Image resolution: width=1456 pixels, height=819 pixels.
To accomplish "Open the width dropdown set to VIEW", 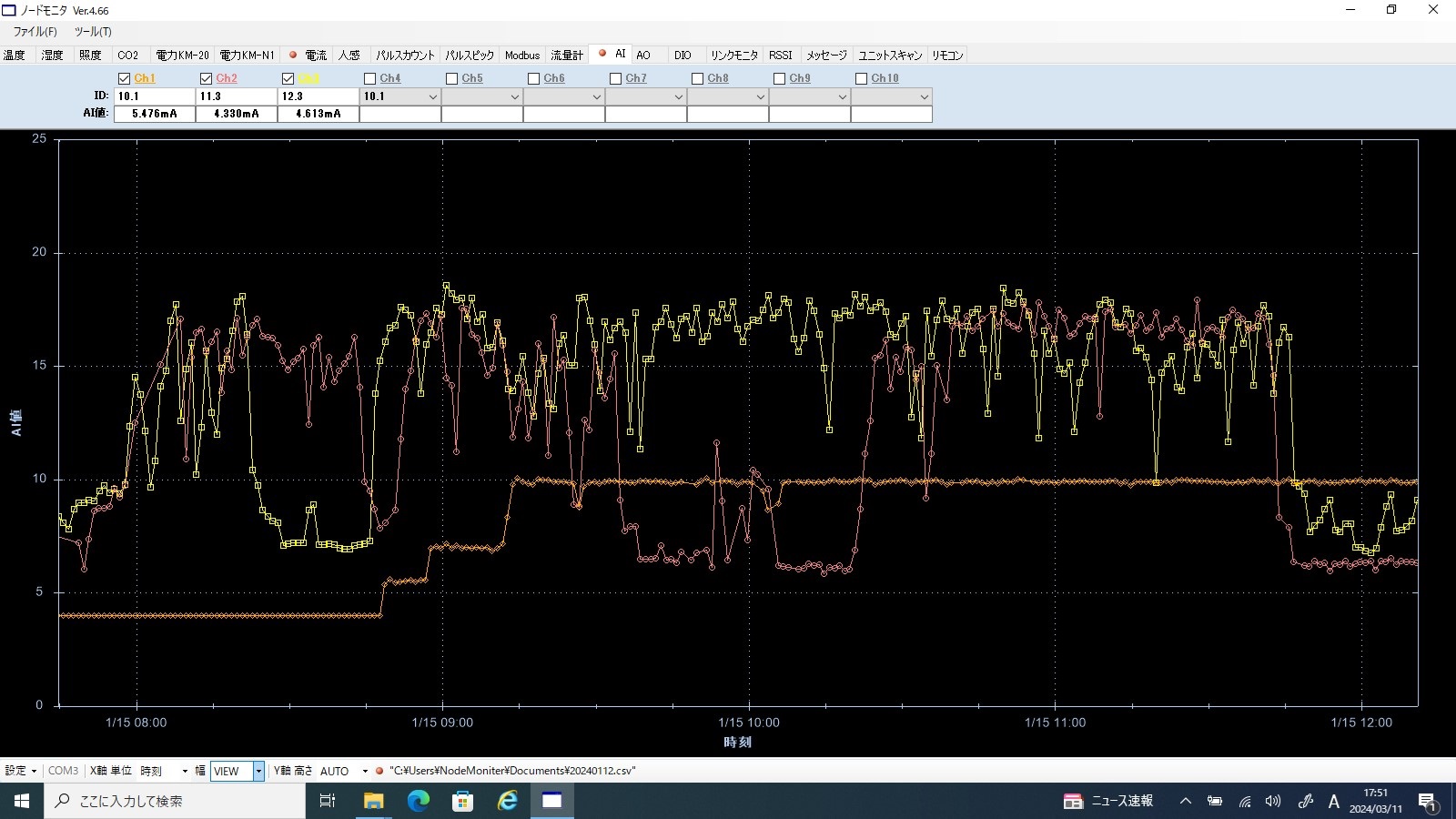I will [258, 771].
